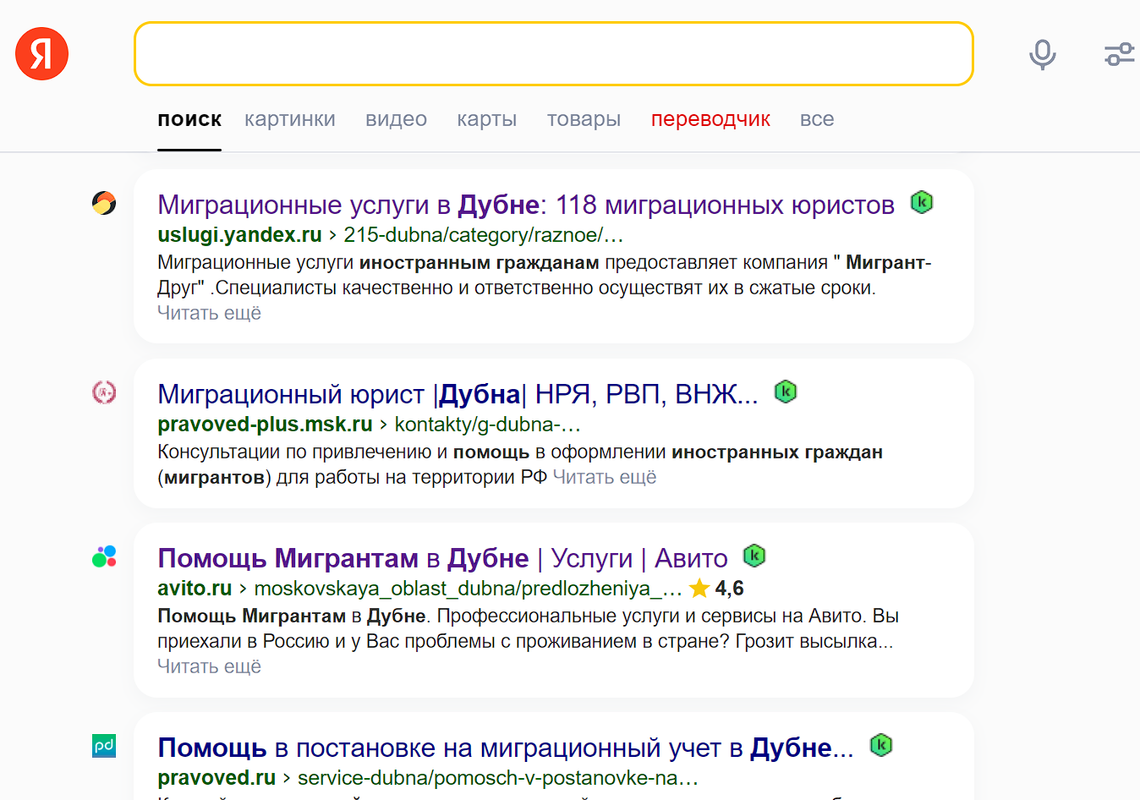Expand "Читать ещё" under Avito snippet
The height and width of the screenshot is (800, 1140).
point(209,666)
